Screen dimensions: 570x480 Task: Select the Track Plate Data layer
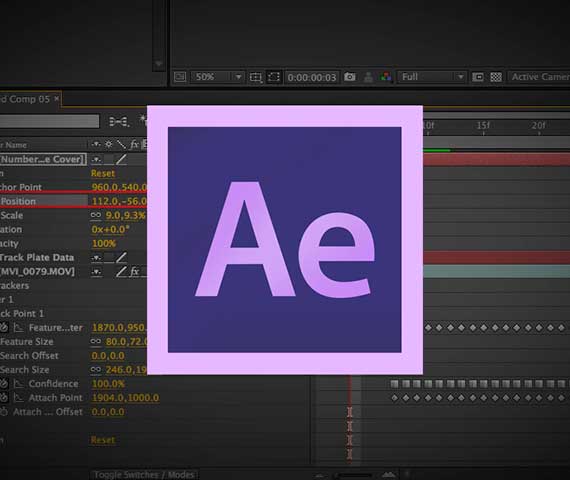(37, 257)
